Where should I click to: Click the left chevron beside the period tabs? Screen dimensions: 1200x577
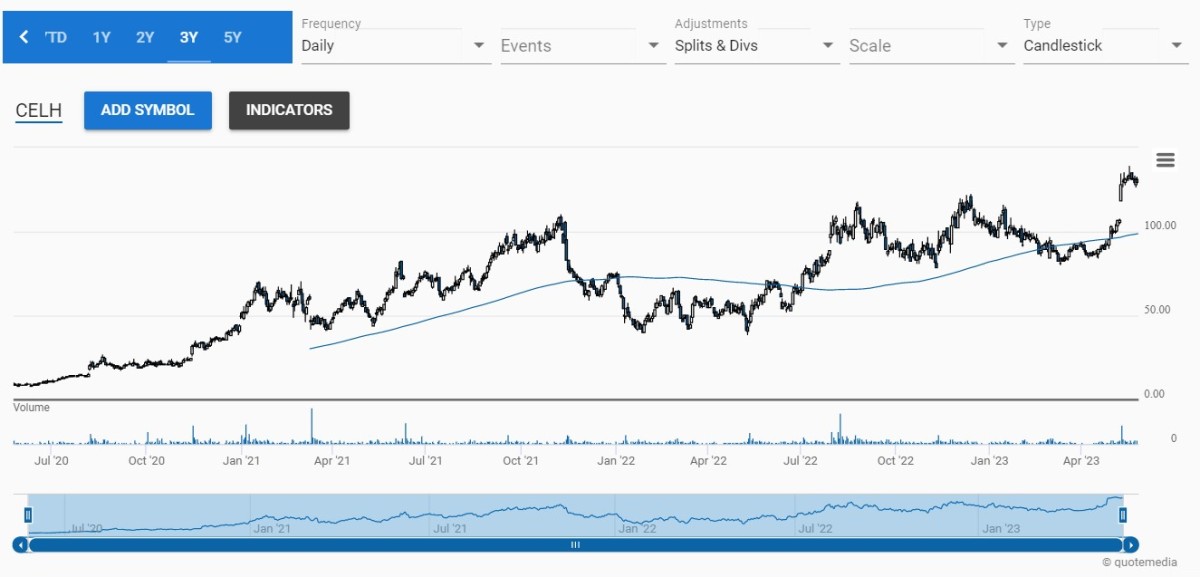coord(24,38)
